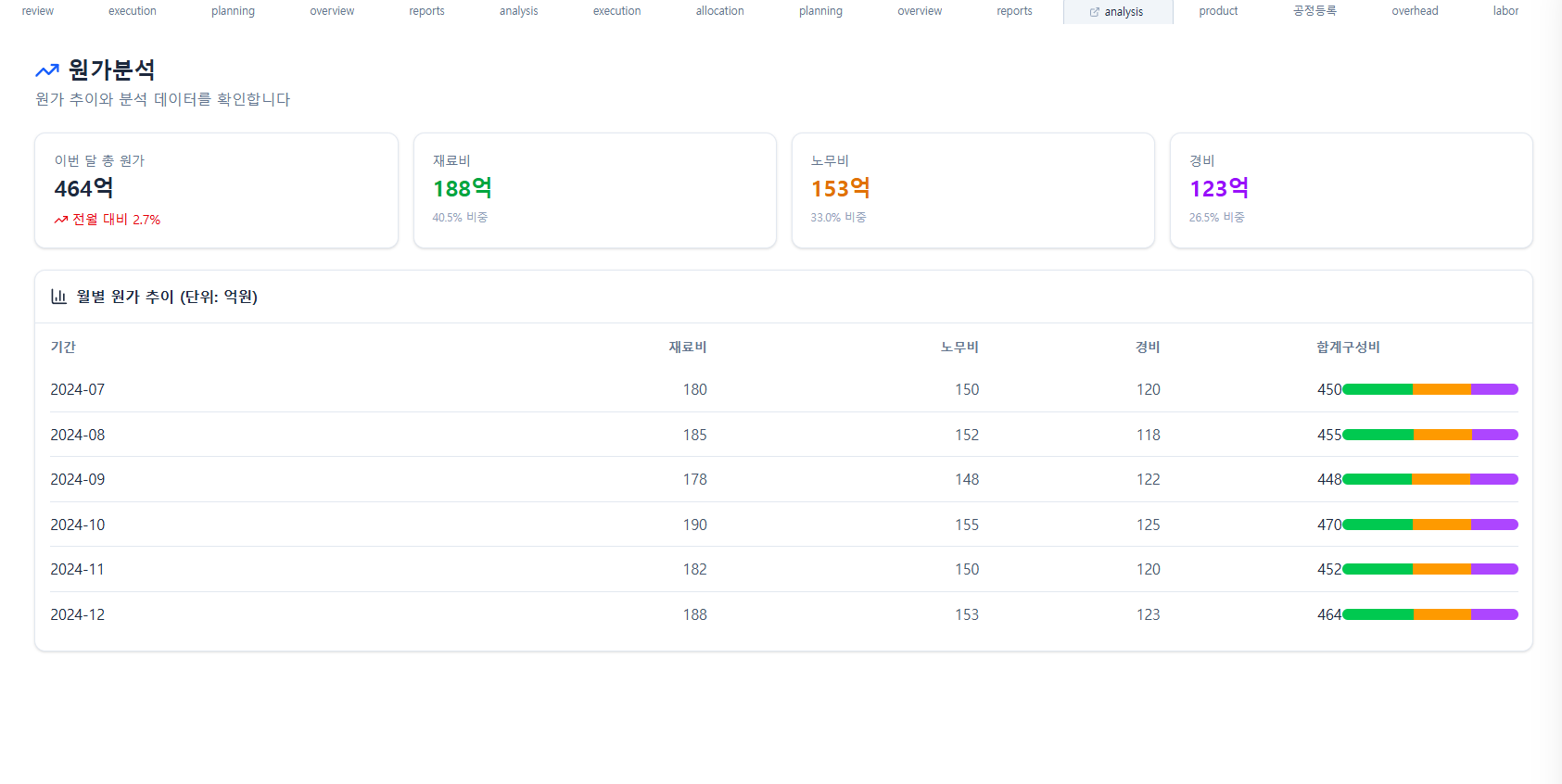Switch to the allocation tab
The image size is (1562, 784).
pos(719,11)
